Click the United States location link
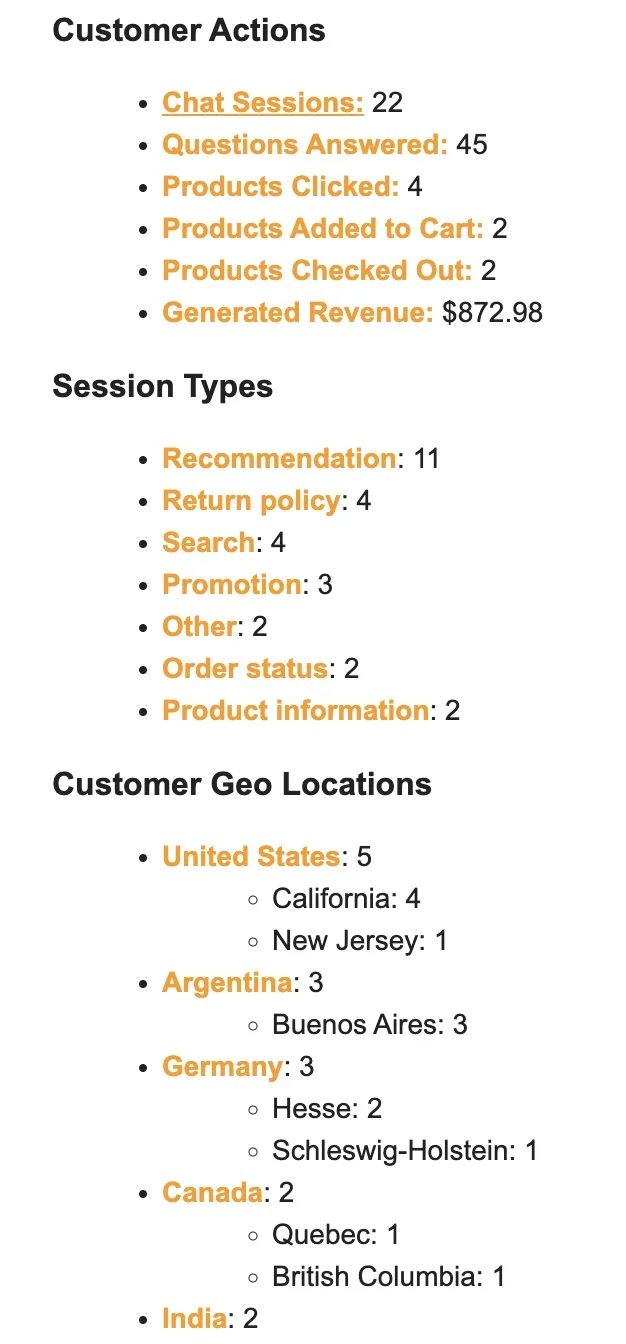This screenshot has width=626, height=1344. [251, 857]
